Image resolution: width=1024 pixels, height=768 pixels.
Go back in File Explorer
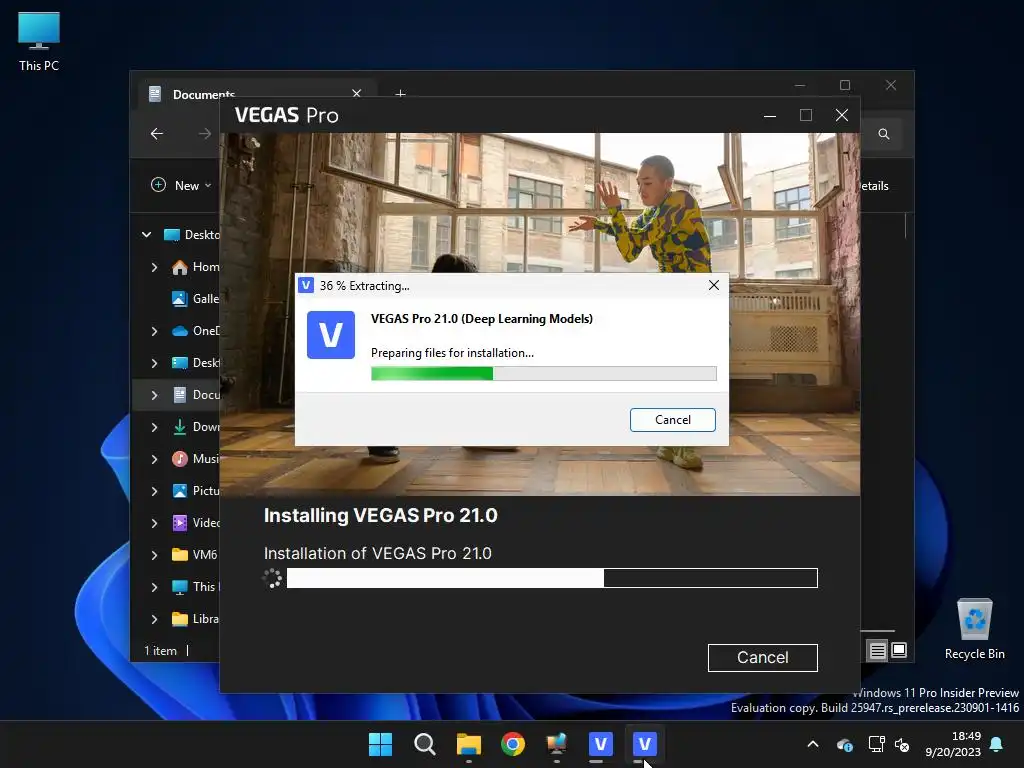pyautogui.click(x=157, y=134)
